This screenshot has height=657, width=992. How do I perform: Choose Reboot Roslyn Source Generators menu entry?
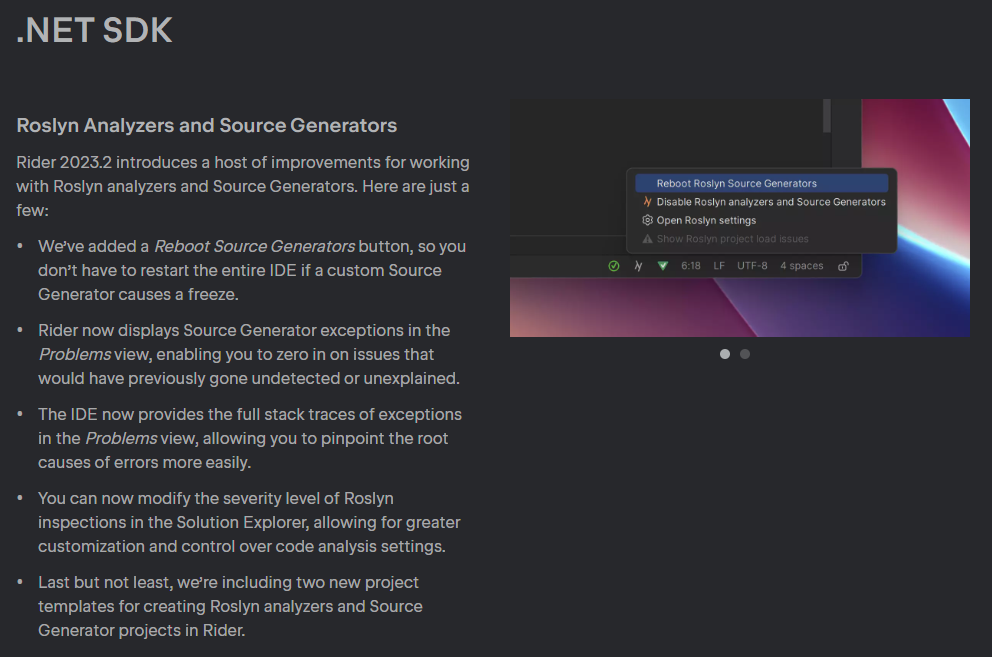[762, 184]
